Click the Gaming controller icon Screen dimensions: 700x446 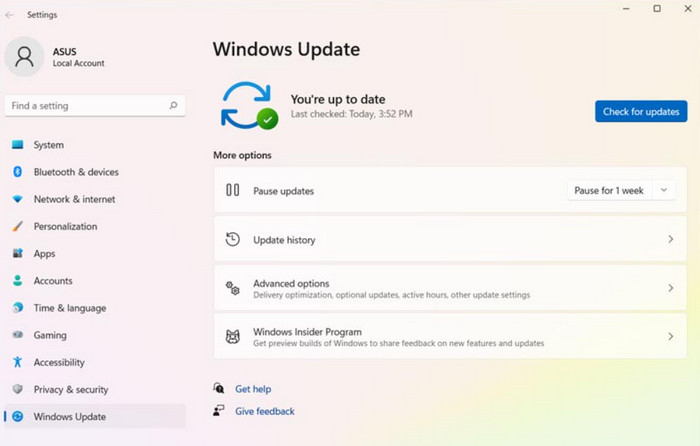pyautogui.click(x=17, y=335)
